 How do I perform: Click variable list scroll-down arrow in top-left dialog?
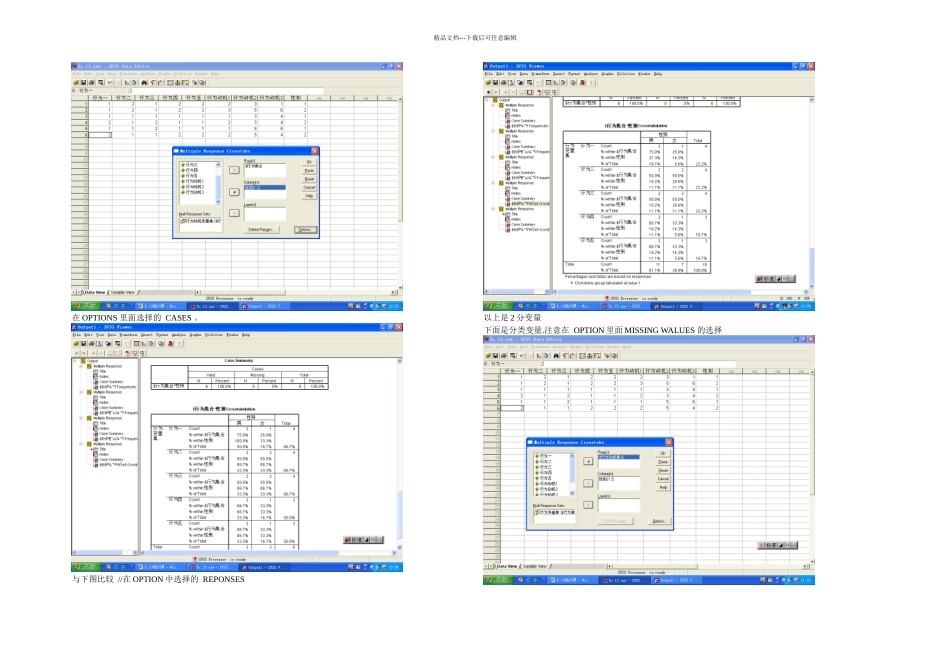click(218, 202)
